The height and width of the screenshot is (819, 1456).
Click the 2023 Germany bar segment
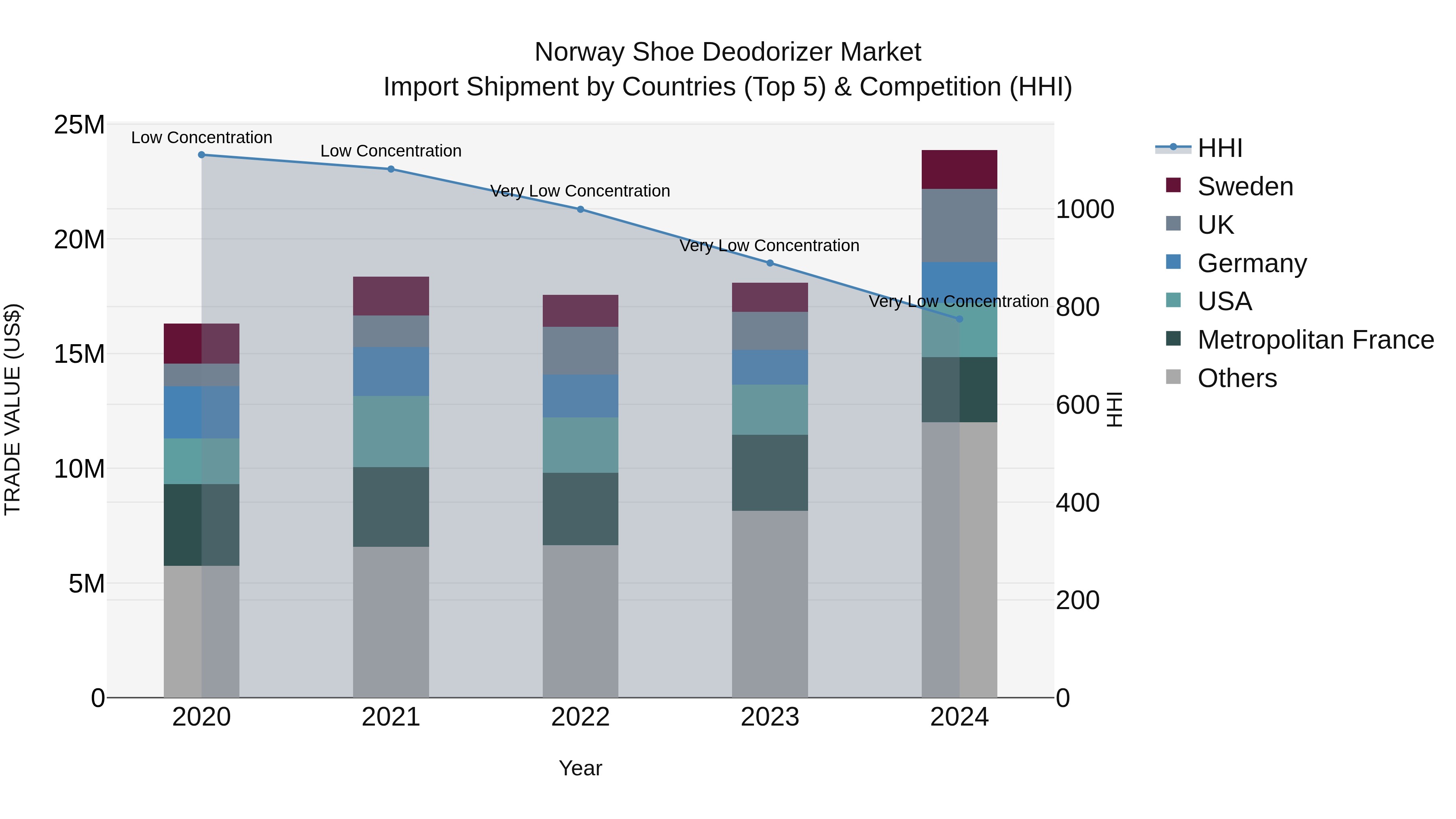pos(770,367)
